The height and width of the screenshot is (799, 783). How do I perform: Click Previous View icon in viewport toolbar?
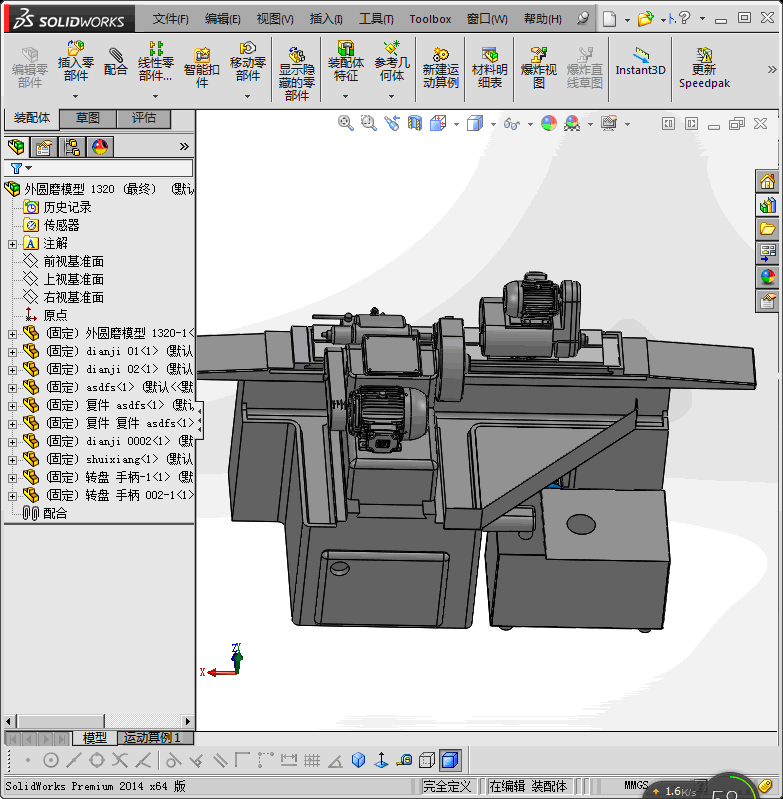(x=392, y=123)
